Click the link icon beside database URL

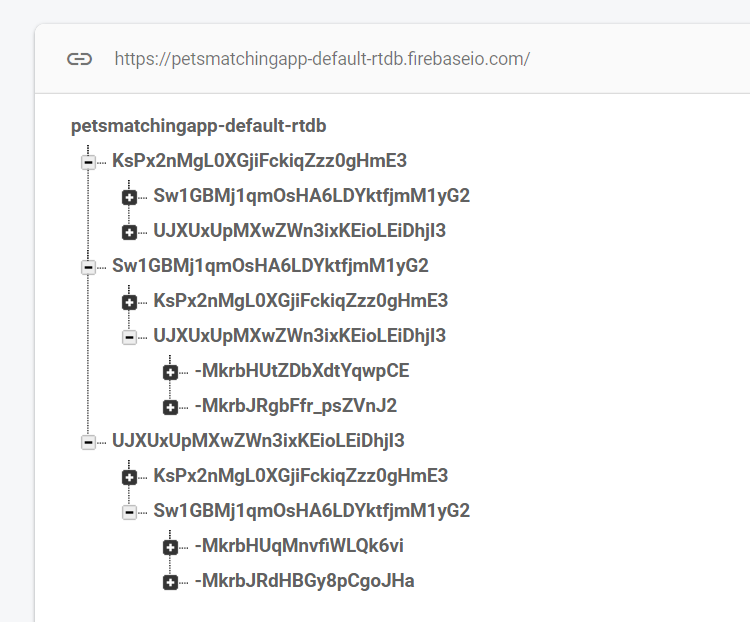[x=79, y=59]
